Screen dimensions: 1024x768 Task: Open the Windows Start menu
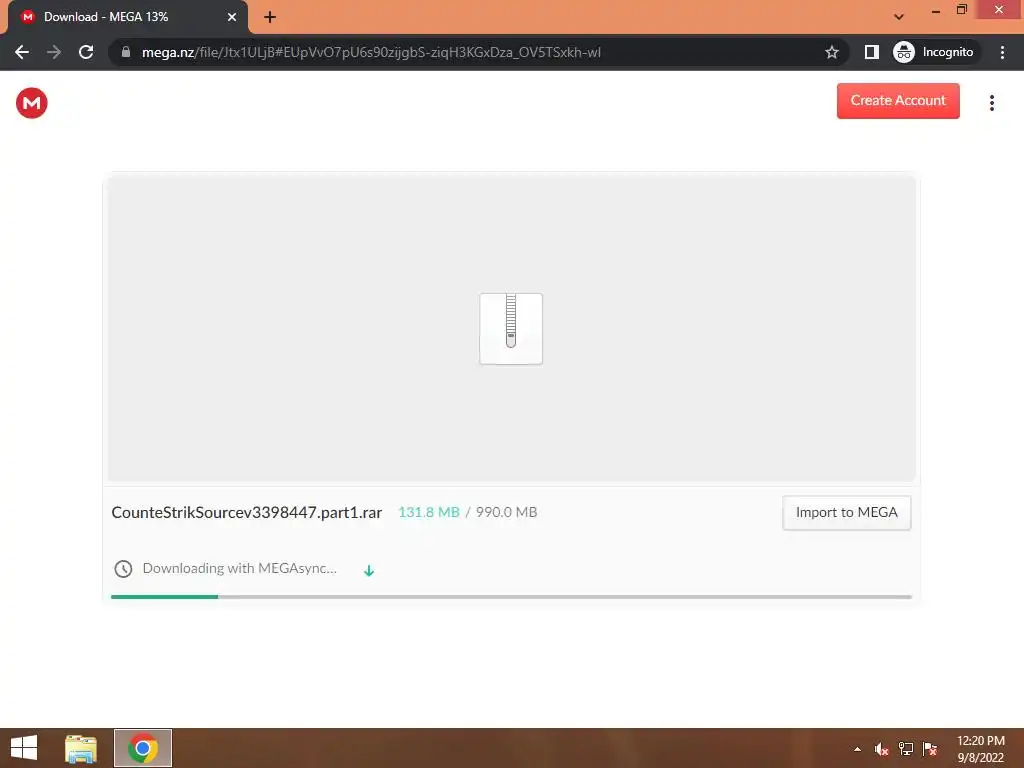[x=24, y=748]
